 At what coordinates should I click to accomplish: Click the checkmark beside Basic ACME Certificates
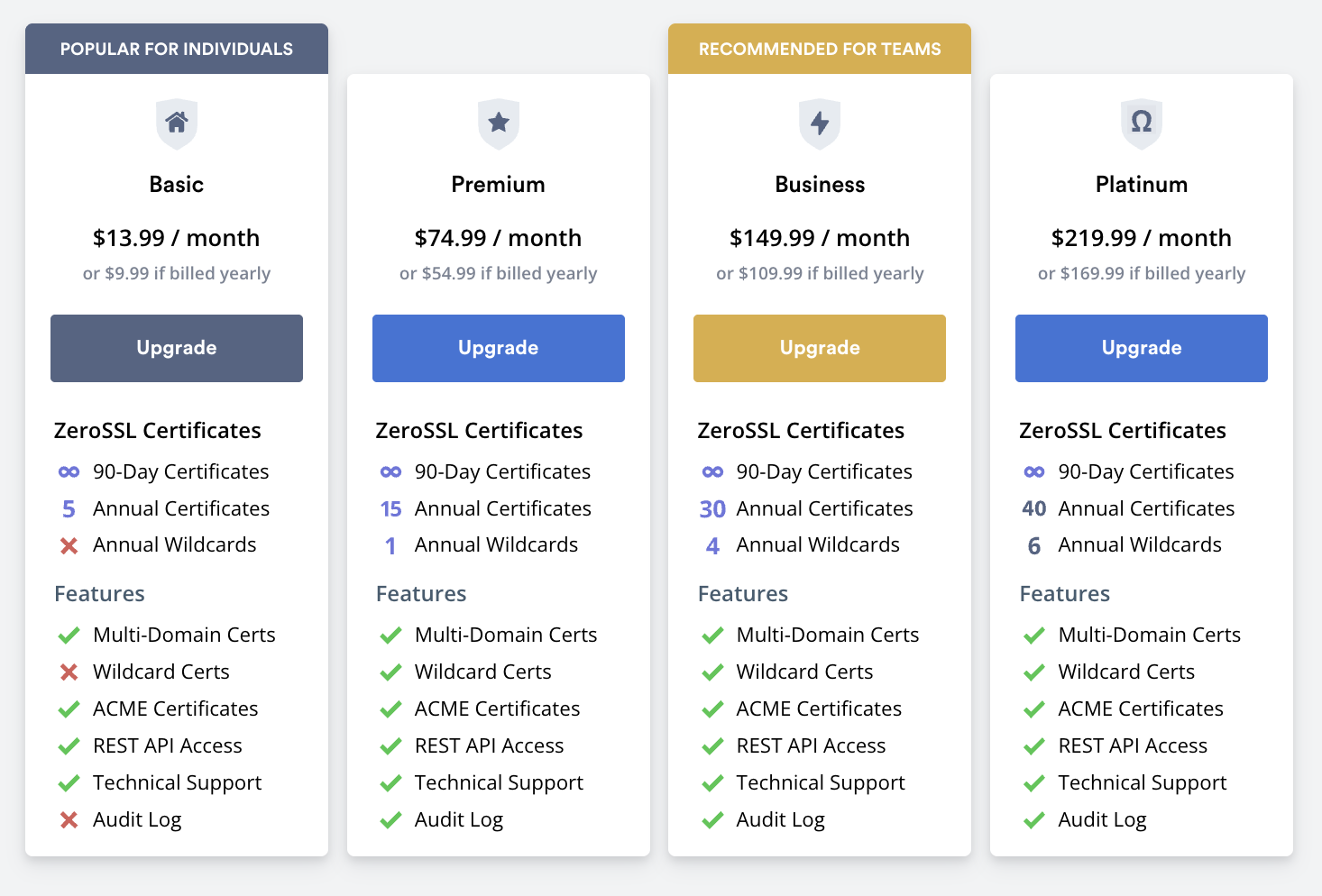coord(69,709)
